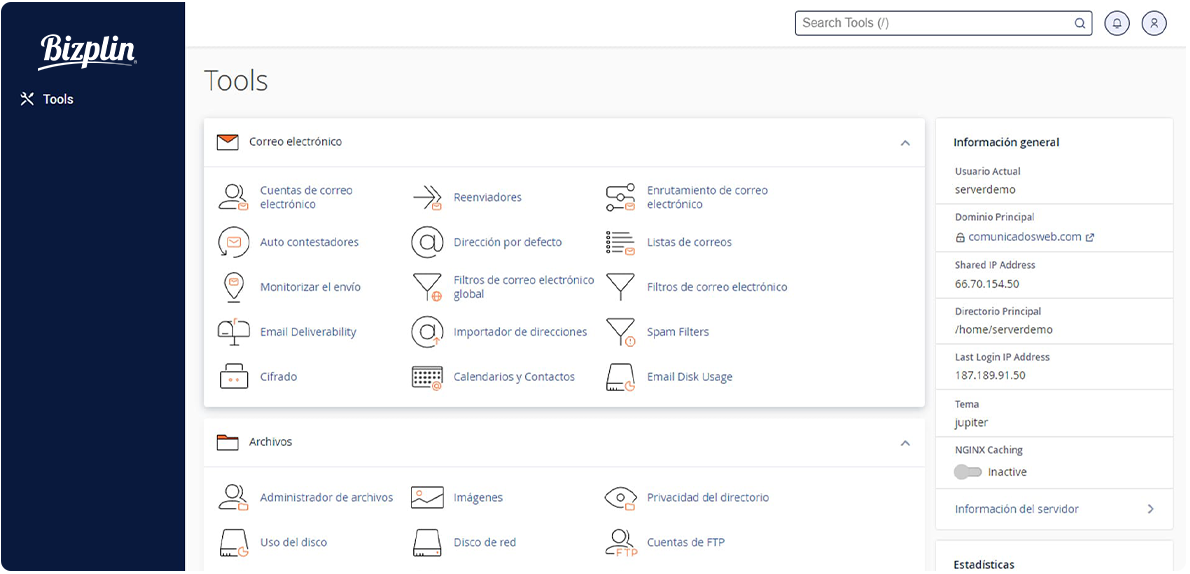Screen dimensions: 1190x574
Task: Click the search magnifier icon
Action: point(1079,24)
